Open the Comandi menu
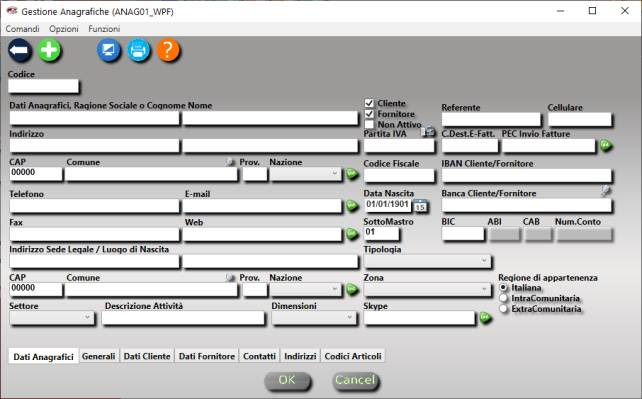Viewport: 642px width, 399px height. [23, 29]
